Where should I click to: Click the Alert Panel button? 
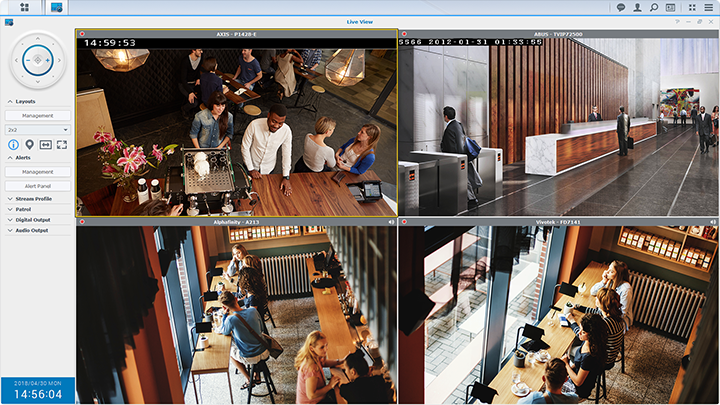[x=37, y=186]
